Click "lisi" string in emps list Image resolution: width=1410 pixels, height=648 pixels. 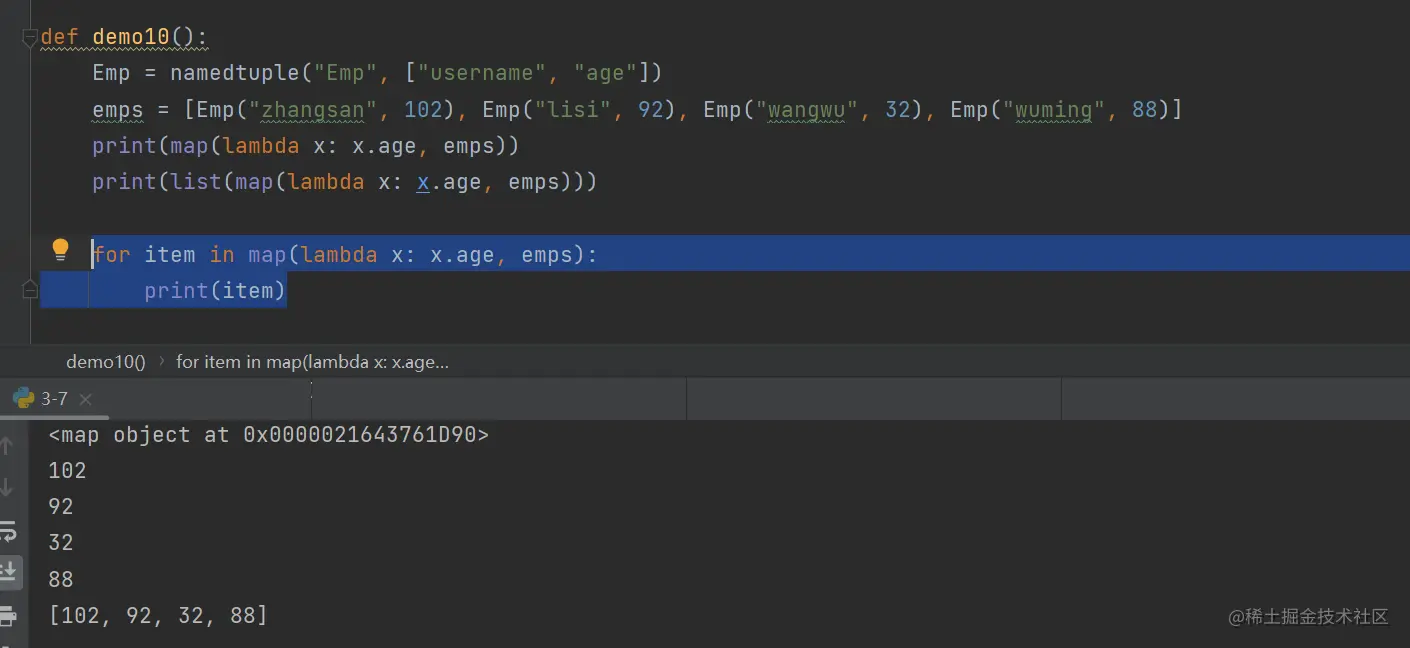(573, 109)
